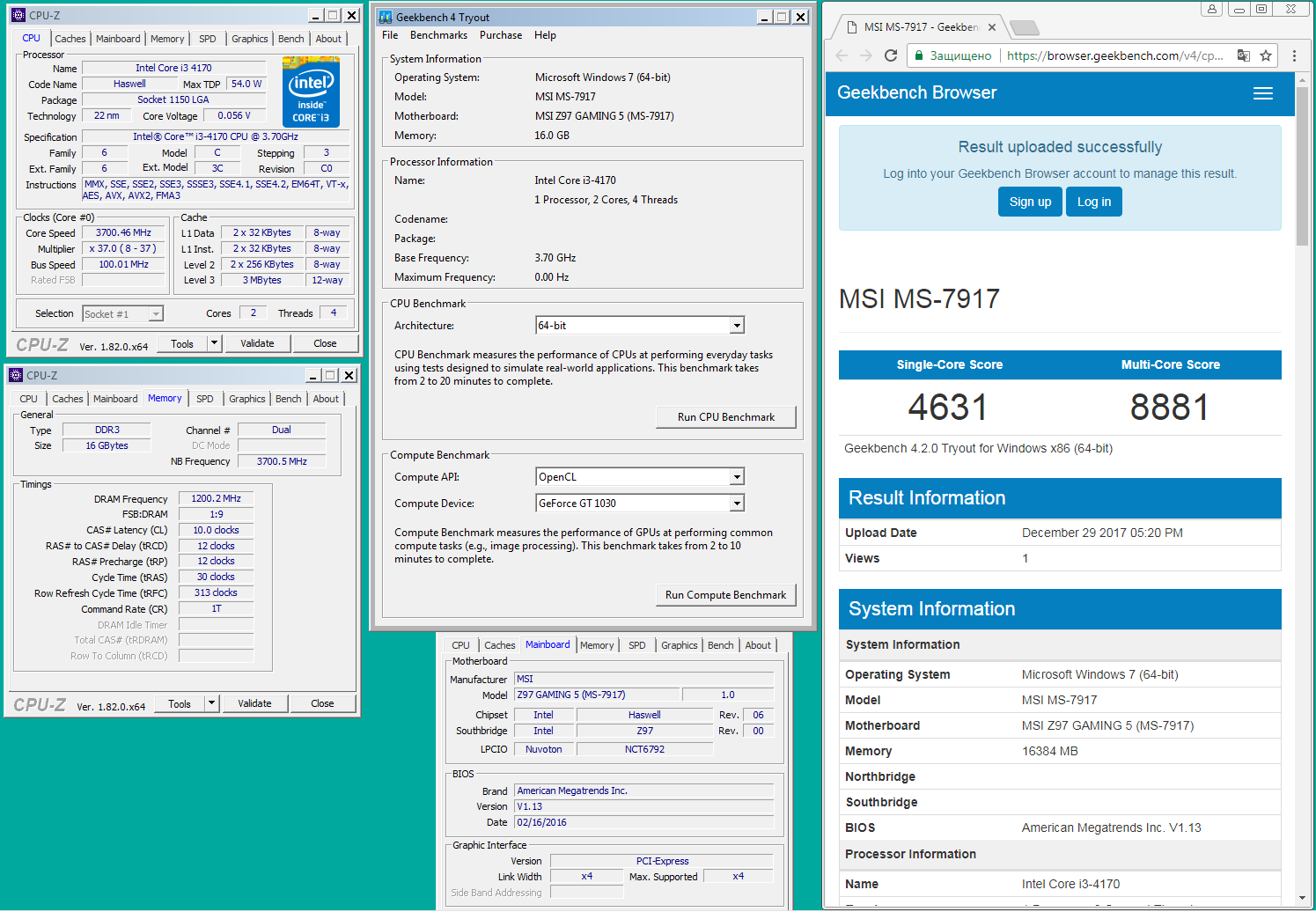Click Memory CPU-Z window title icon
Screen dimensions: 1316x912
pos(16,375)
